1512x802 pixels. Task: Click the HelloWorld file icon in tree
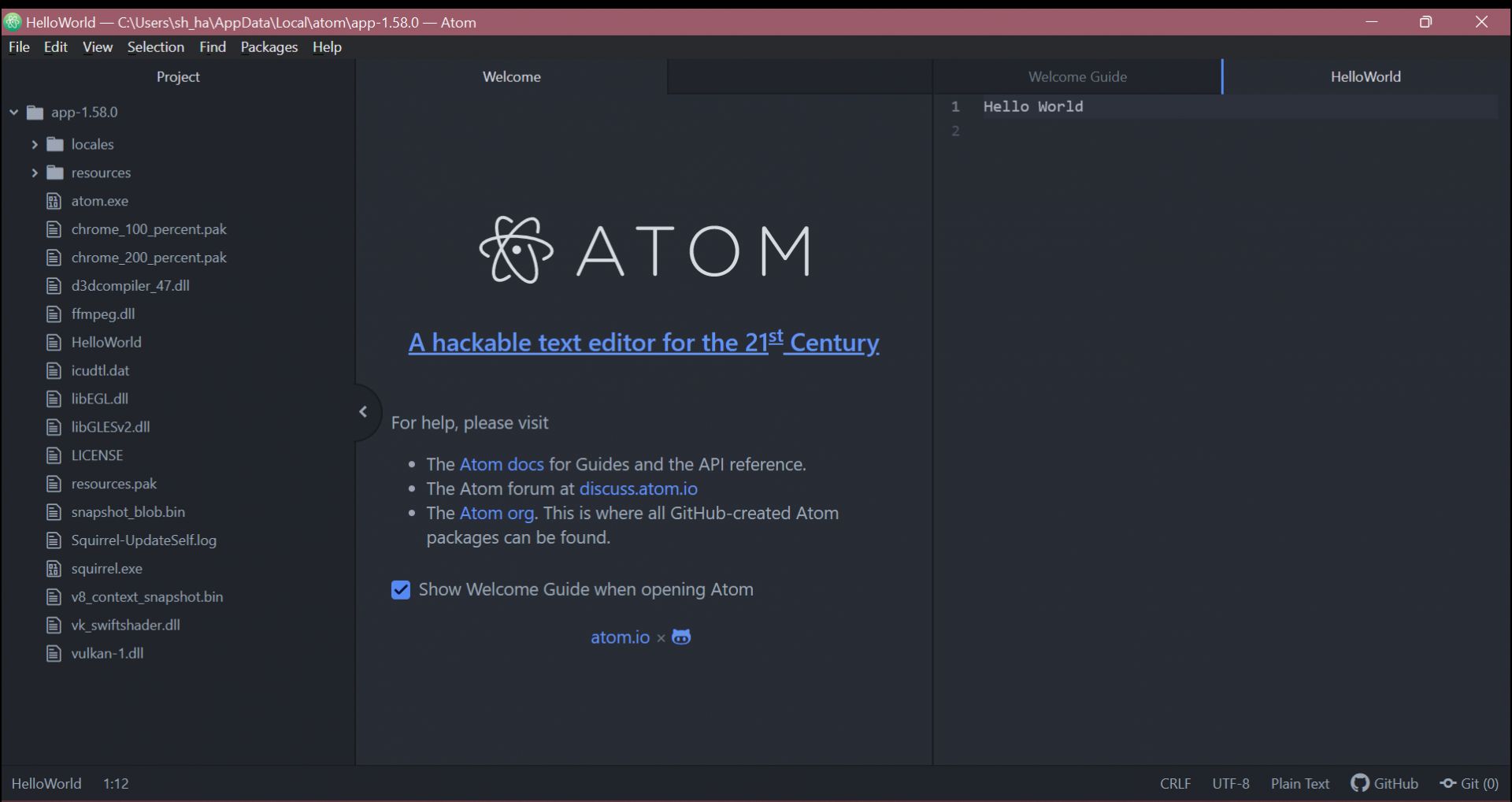tap(54, 342)
